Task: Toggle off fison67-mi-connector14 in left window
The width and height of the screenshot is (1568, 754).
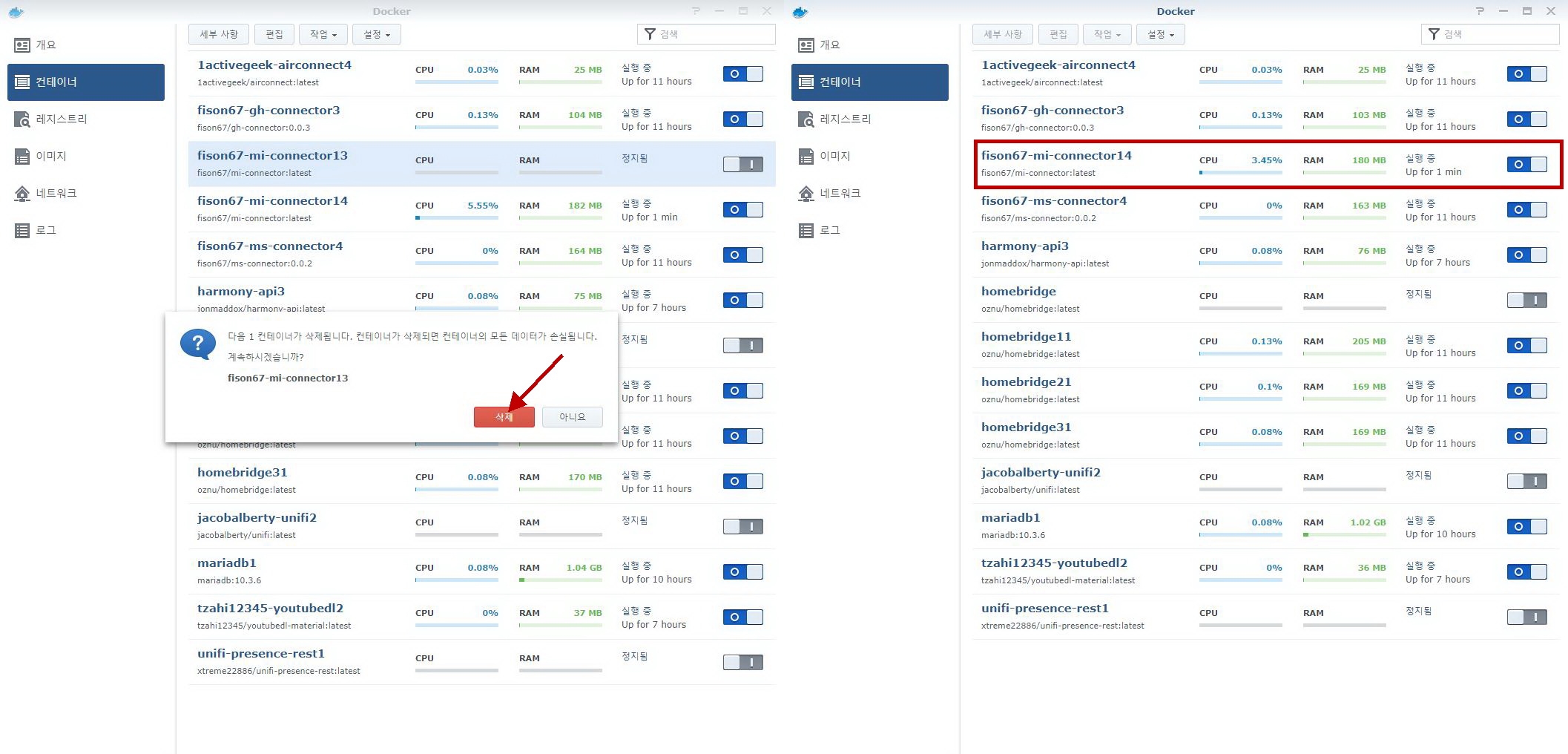Action: [743, 210]
